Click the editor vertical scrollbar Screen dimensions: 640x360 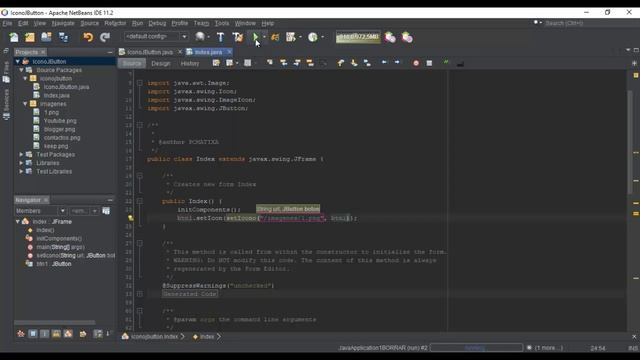[x=630, y=142]
